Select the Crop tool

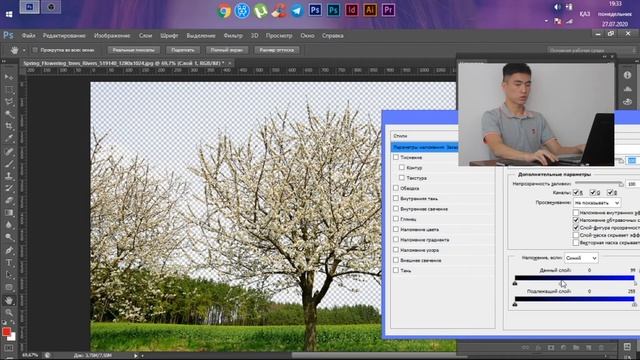tap(9, 126)
